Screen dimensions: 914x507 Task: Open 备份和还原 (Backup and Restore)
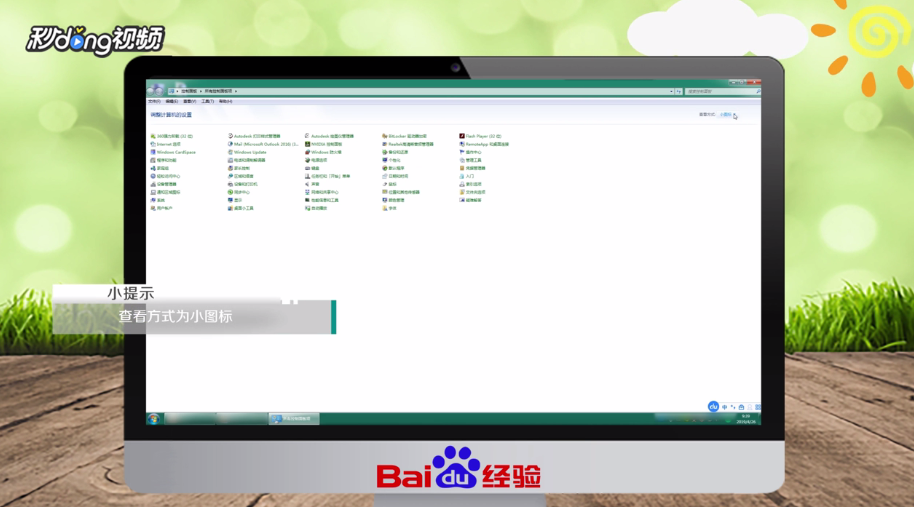[x=395, y=152]
